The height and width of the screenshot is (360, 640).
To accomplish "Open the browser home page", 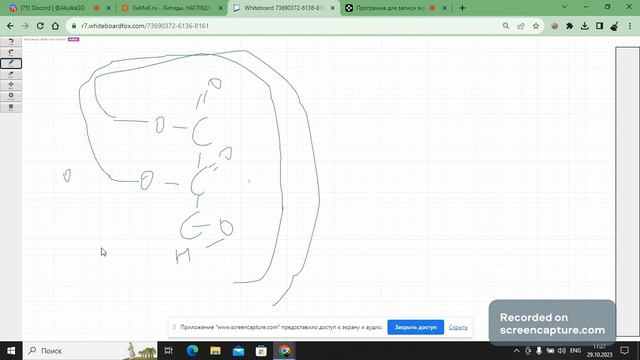I will click(x=55, y=26).
